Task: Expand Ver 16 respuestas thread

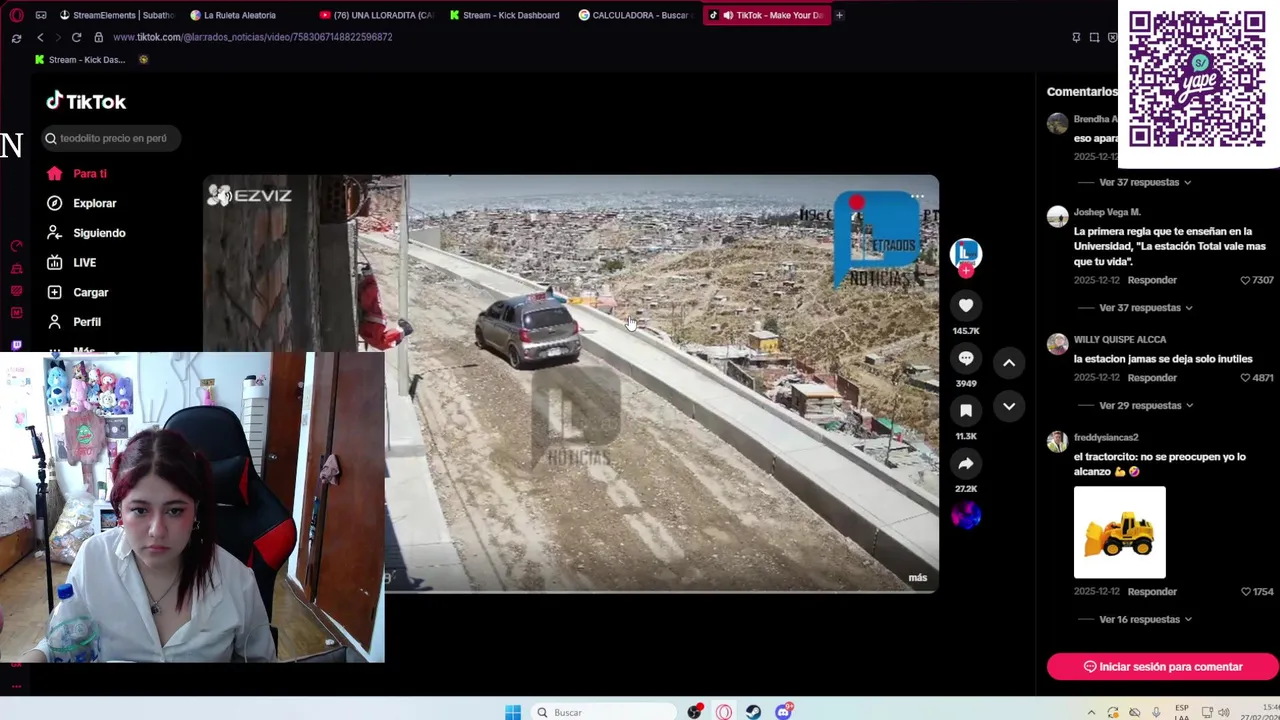Action: pos(1145,620)
